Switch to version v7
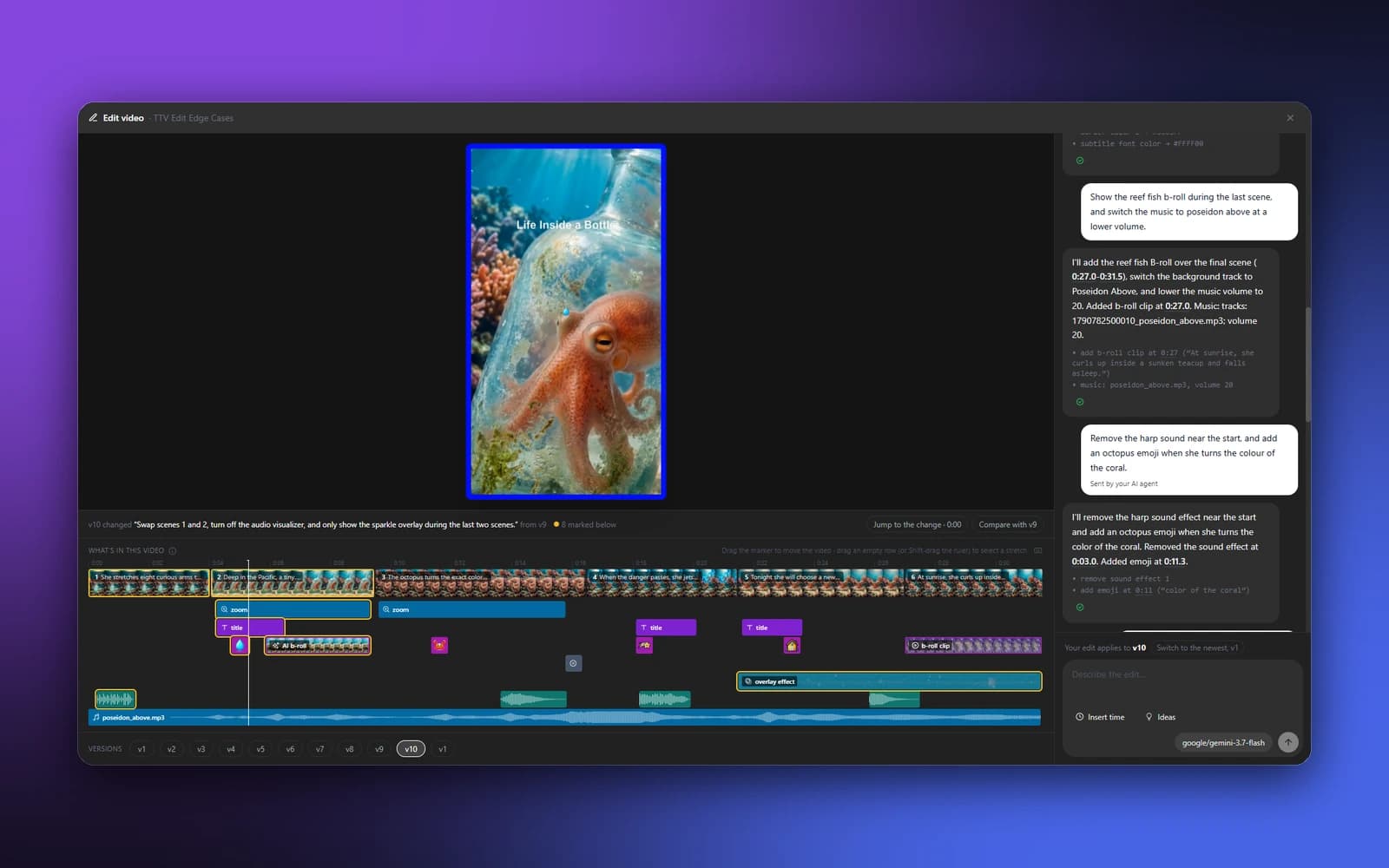This screenshot has height=868, width=1389. (319, 749)
